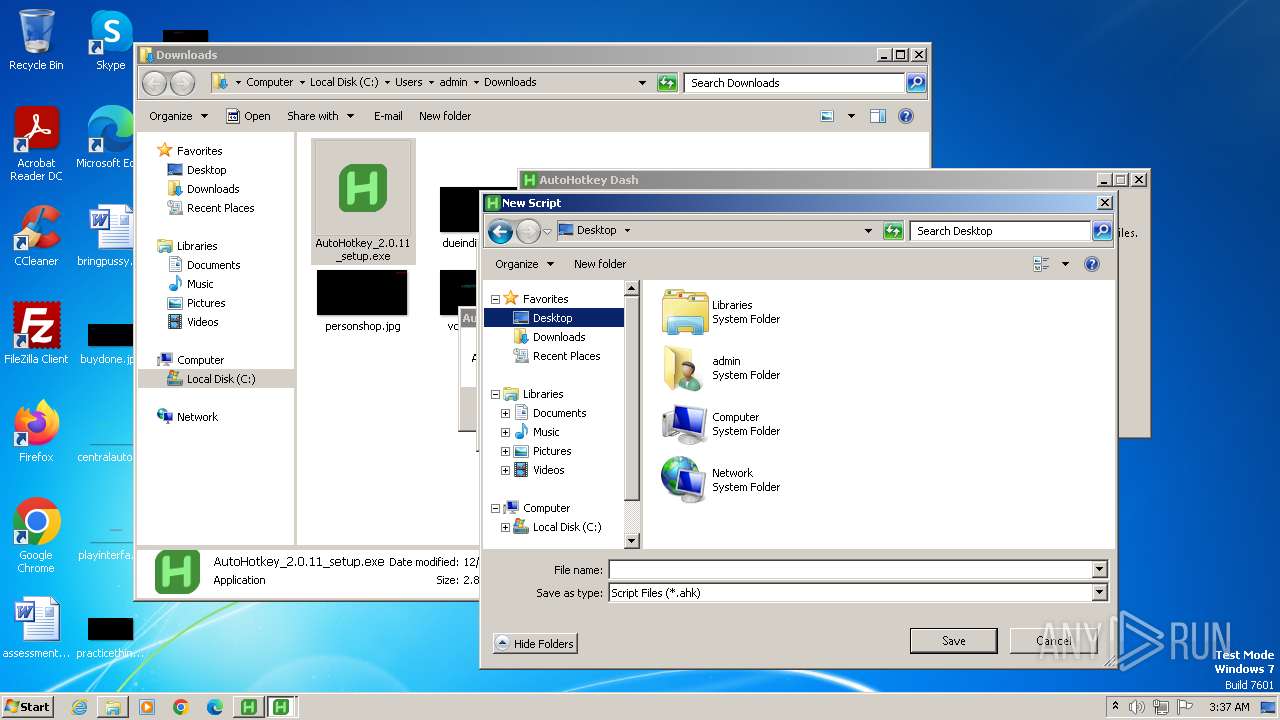The width and height of the screenshot is (1280, 720).
Task: Click the Back arrow in New Script dialog
Action: 500,231
